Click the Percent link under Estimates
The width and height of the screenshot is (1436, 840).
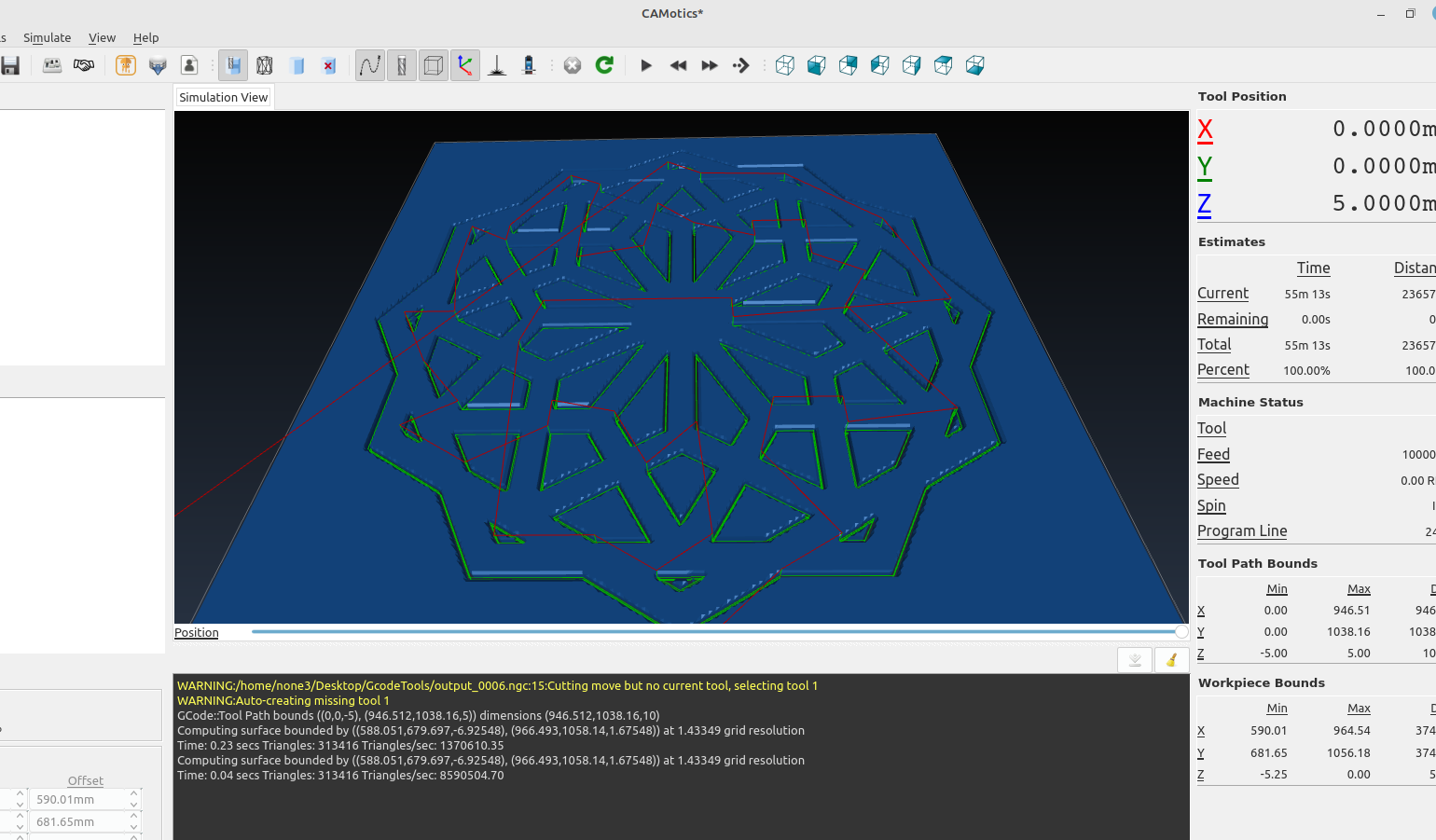pyautogui.click(x=1222, y=369)
